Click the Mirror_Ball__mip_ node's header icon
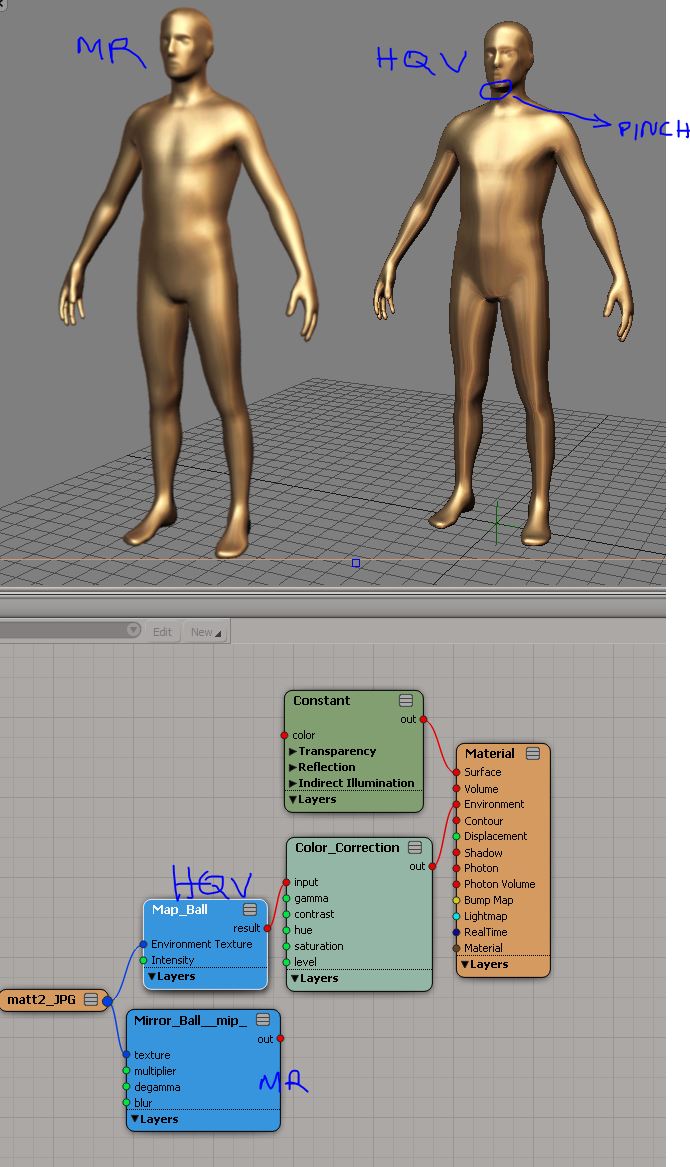 pos(263,1020)
